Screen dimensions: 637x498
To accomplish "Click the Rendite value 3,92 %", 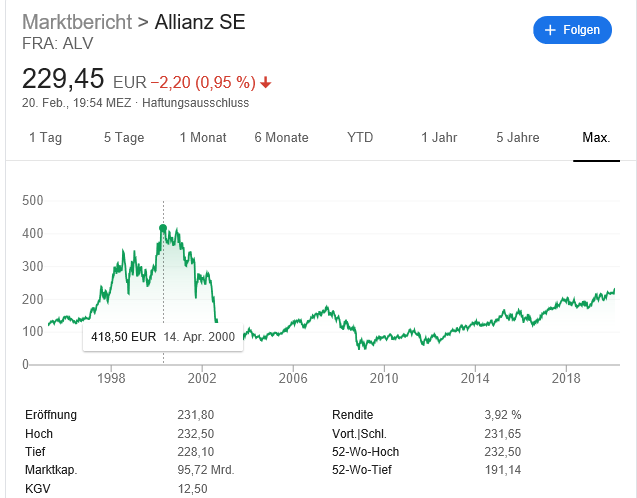I will 502,414.
